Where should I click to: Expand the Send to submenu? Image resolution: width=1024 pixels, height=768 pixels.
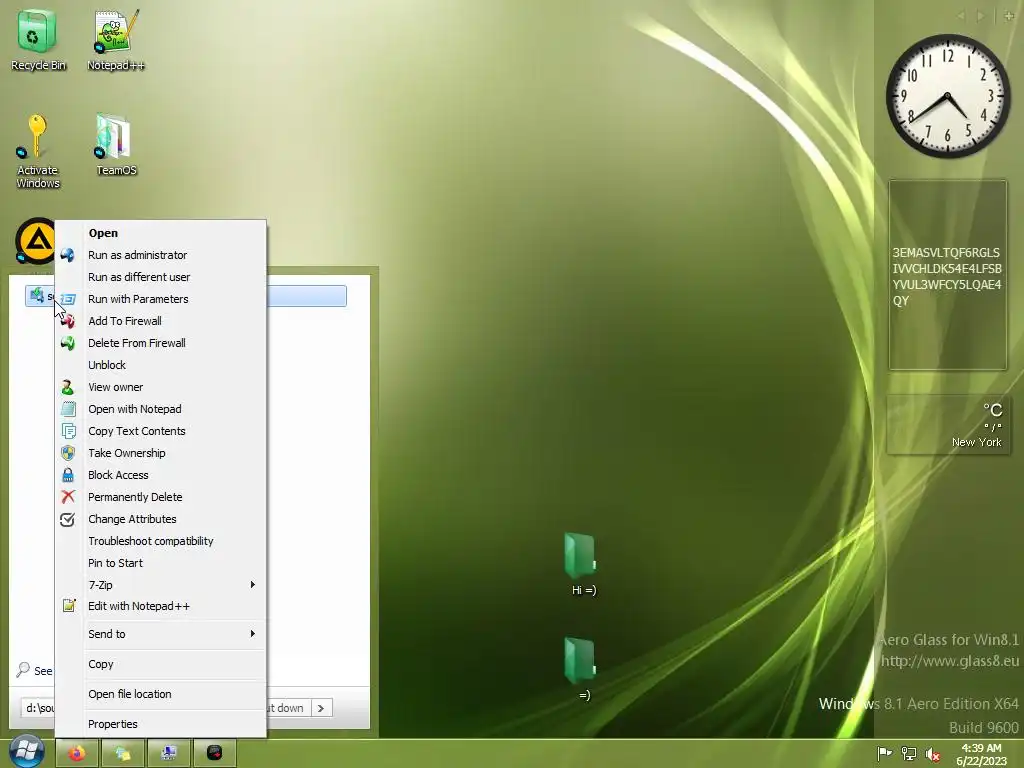pyautogui.click(x=161, y=634)
